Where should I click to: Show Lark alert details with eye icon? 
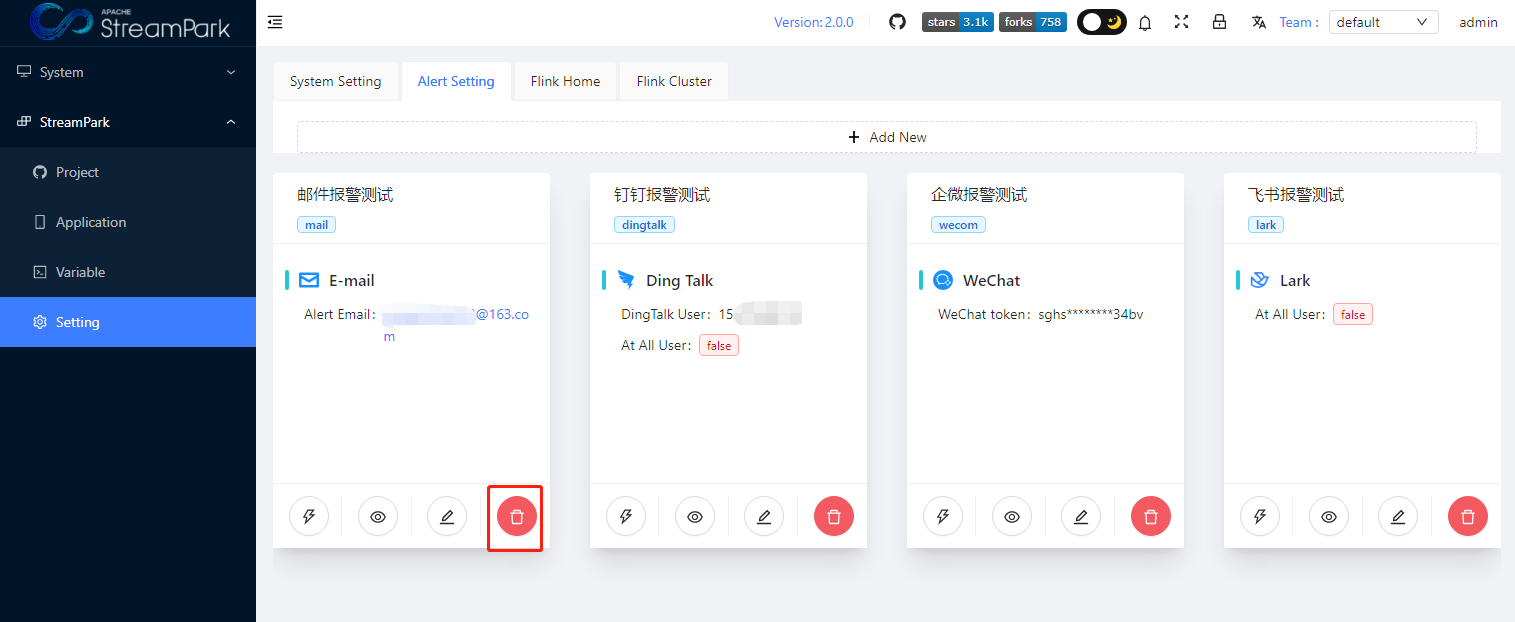[1329, 517]
